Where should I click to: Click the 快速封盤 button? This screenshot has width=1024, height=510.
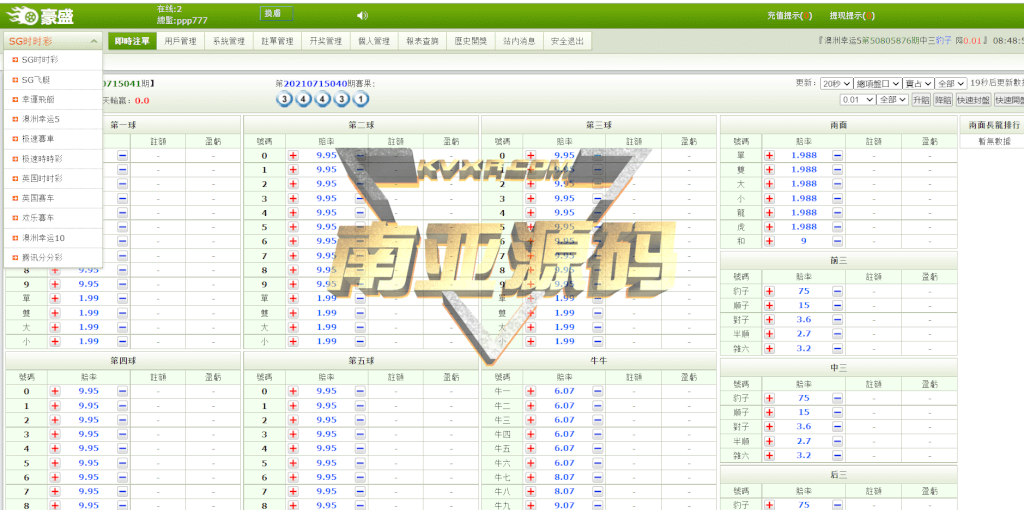pyautogui.click(x=972, y=100)
